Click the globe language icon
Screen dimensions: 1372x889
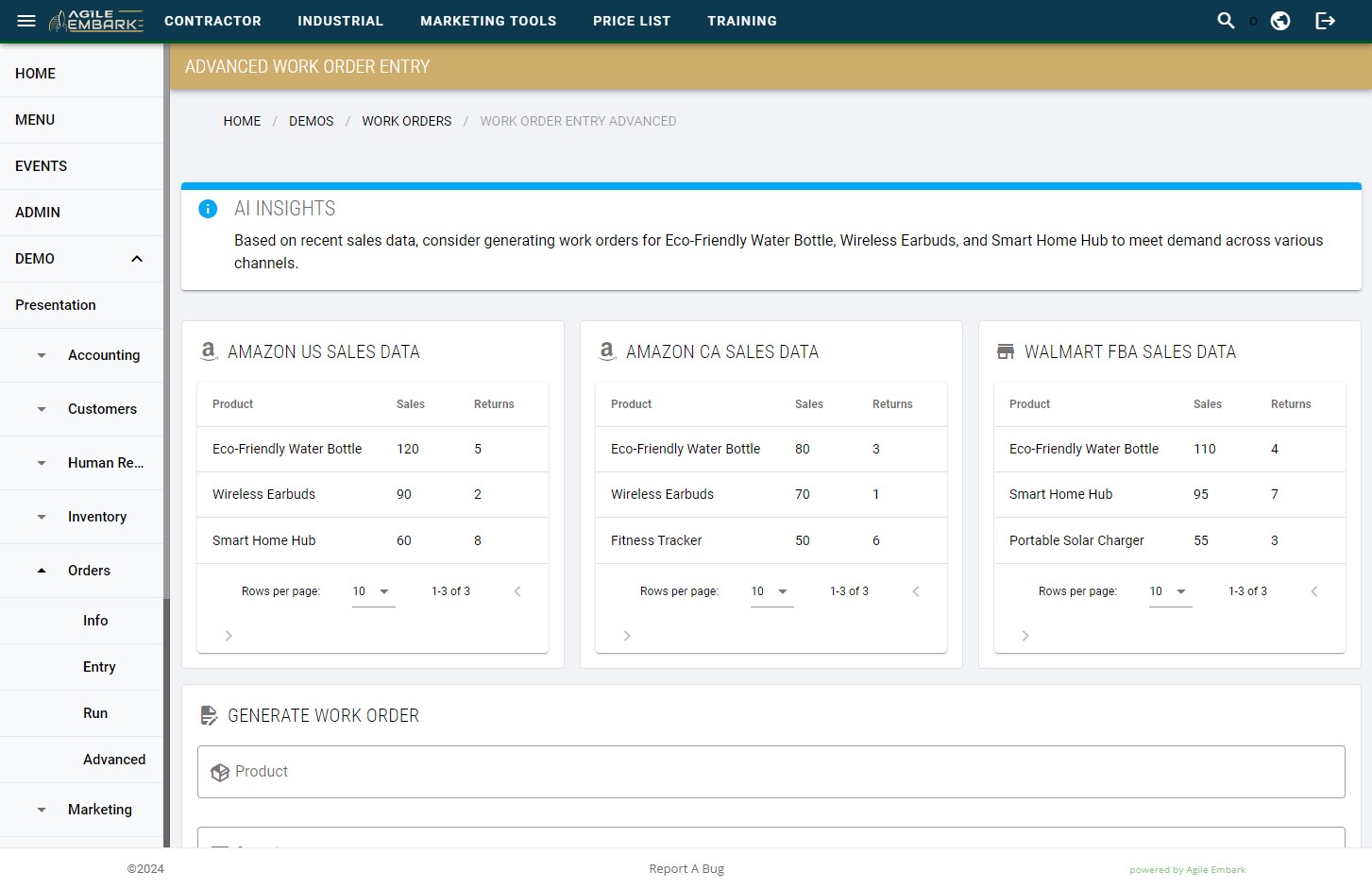[1279, 20]
